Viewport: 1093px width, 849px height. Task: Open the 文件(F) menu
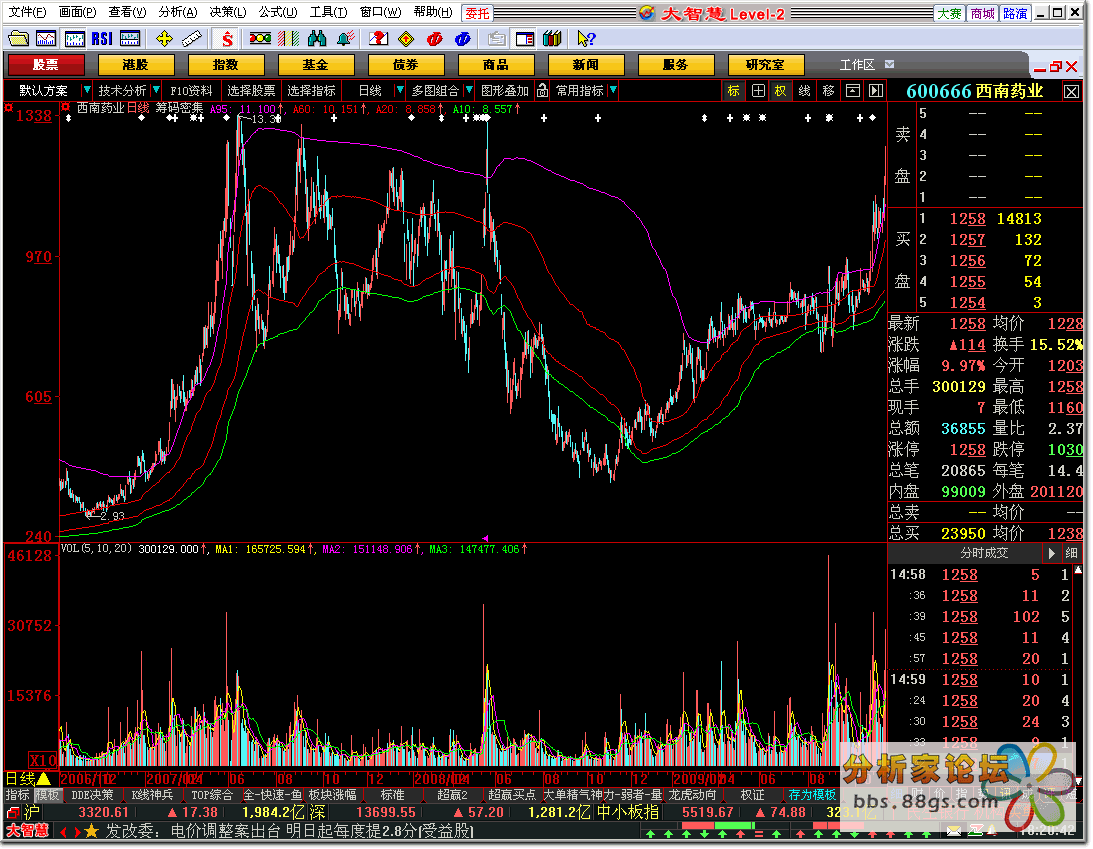pyautogui.click(x=26, y=13)
